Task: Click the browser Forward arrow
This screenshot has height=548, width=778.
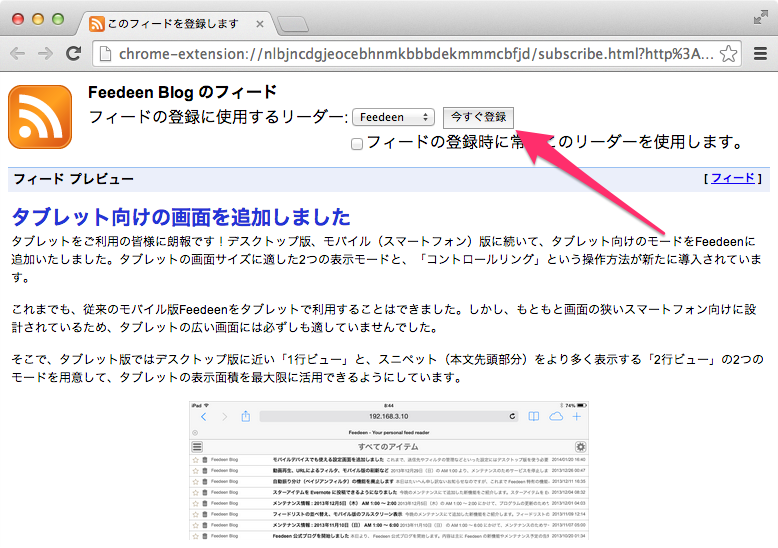Action: click(x=46, y=54)
